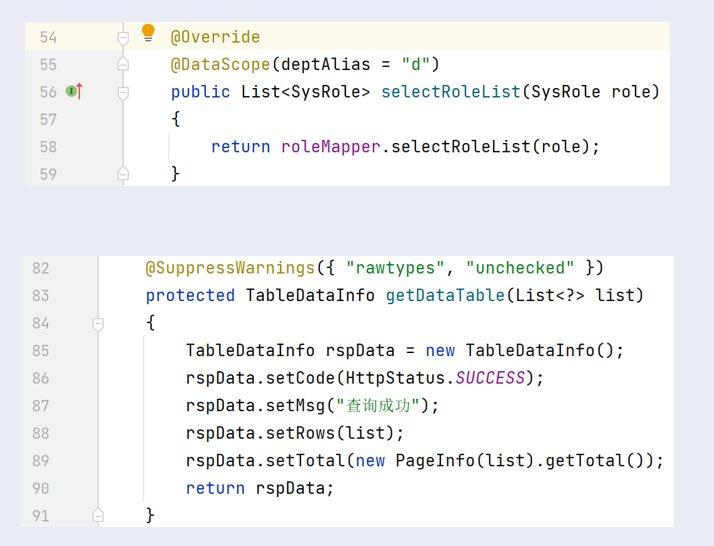Click the setMsg call on line 87
Screen dimensions: 714x546
[296, 405]
